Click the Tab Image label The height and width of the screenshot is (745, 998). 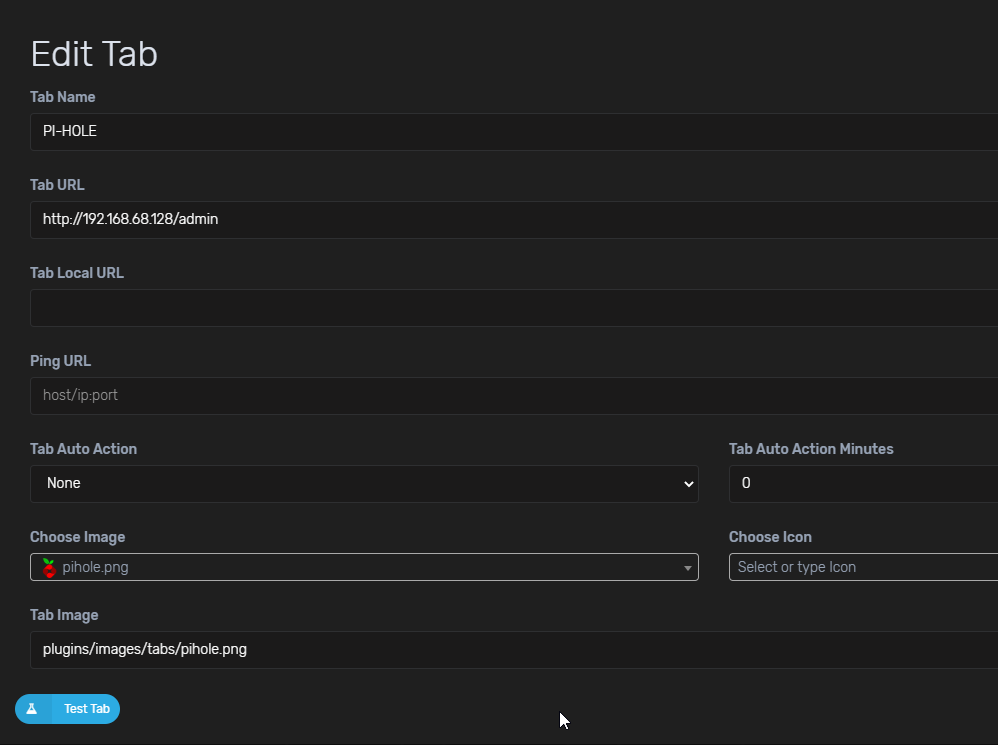coord(64,615)
